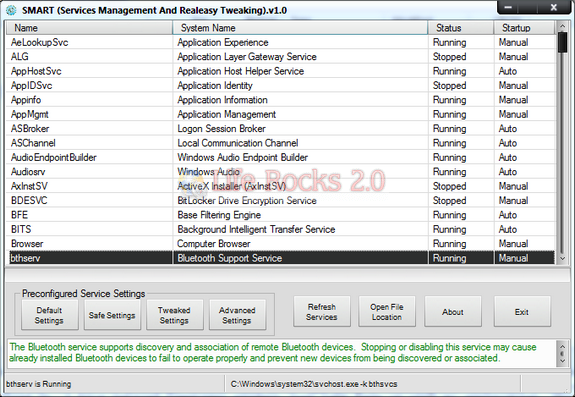
Task: Click Stopped status of the ALG row
Action: click(450, 57)
